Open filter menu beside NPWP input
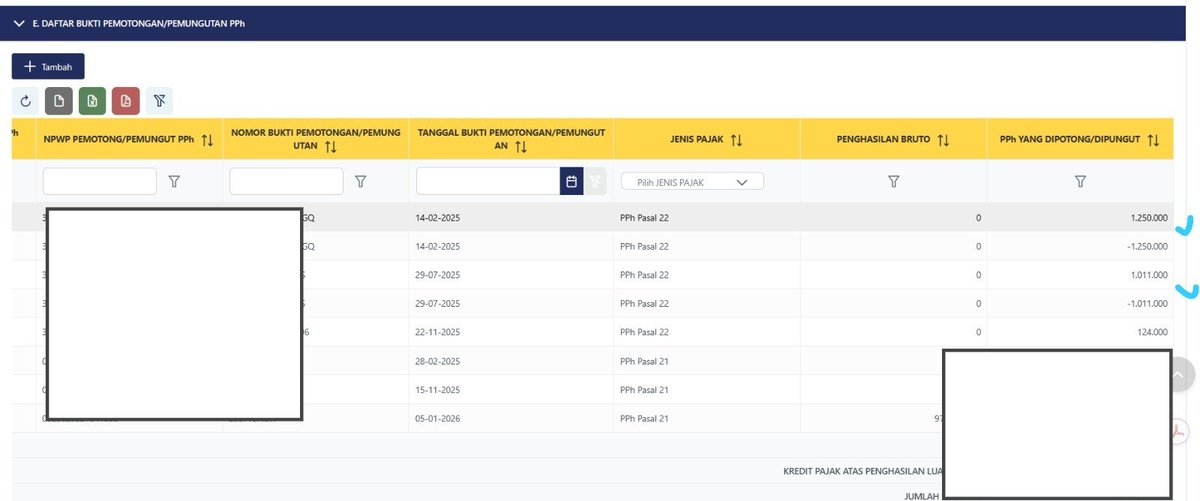Image resolution: width=1200 pixels, height=501 pixels. [x=174, y=181]
